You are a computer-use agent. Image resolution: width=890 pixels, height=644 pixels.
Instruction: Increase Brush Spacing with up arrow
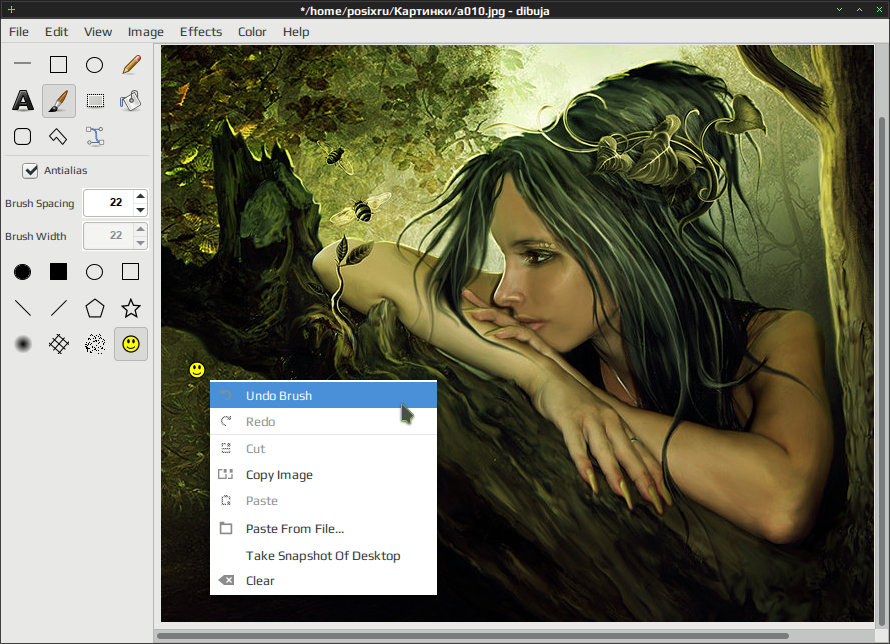pyautogui.click(x=141, y=196)
